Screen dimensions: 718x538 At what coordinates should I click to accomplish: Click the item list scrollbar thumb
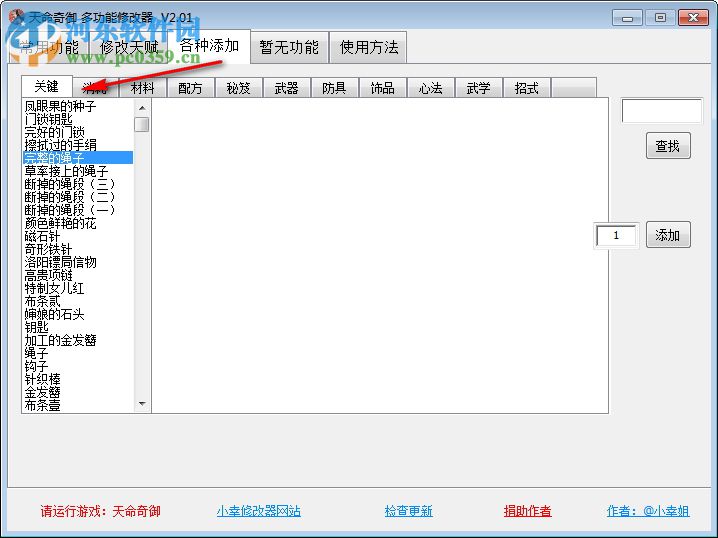pyautogui.click(x=142, y=124)
